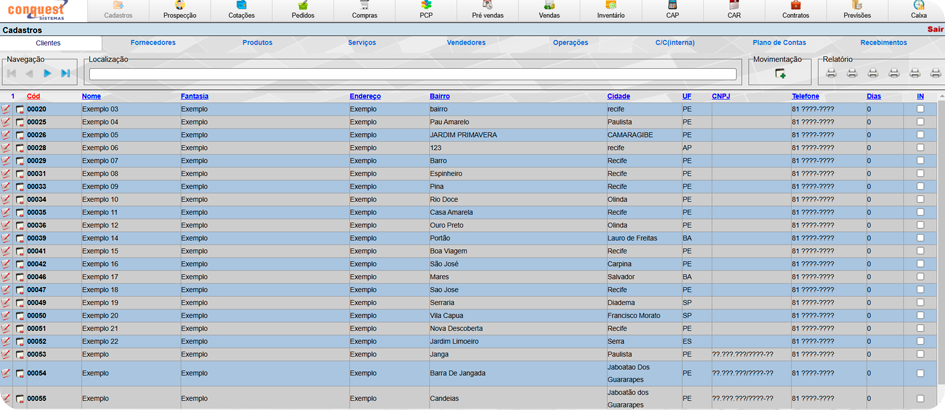Click the Compras shopping cart icon

[364, 6]
